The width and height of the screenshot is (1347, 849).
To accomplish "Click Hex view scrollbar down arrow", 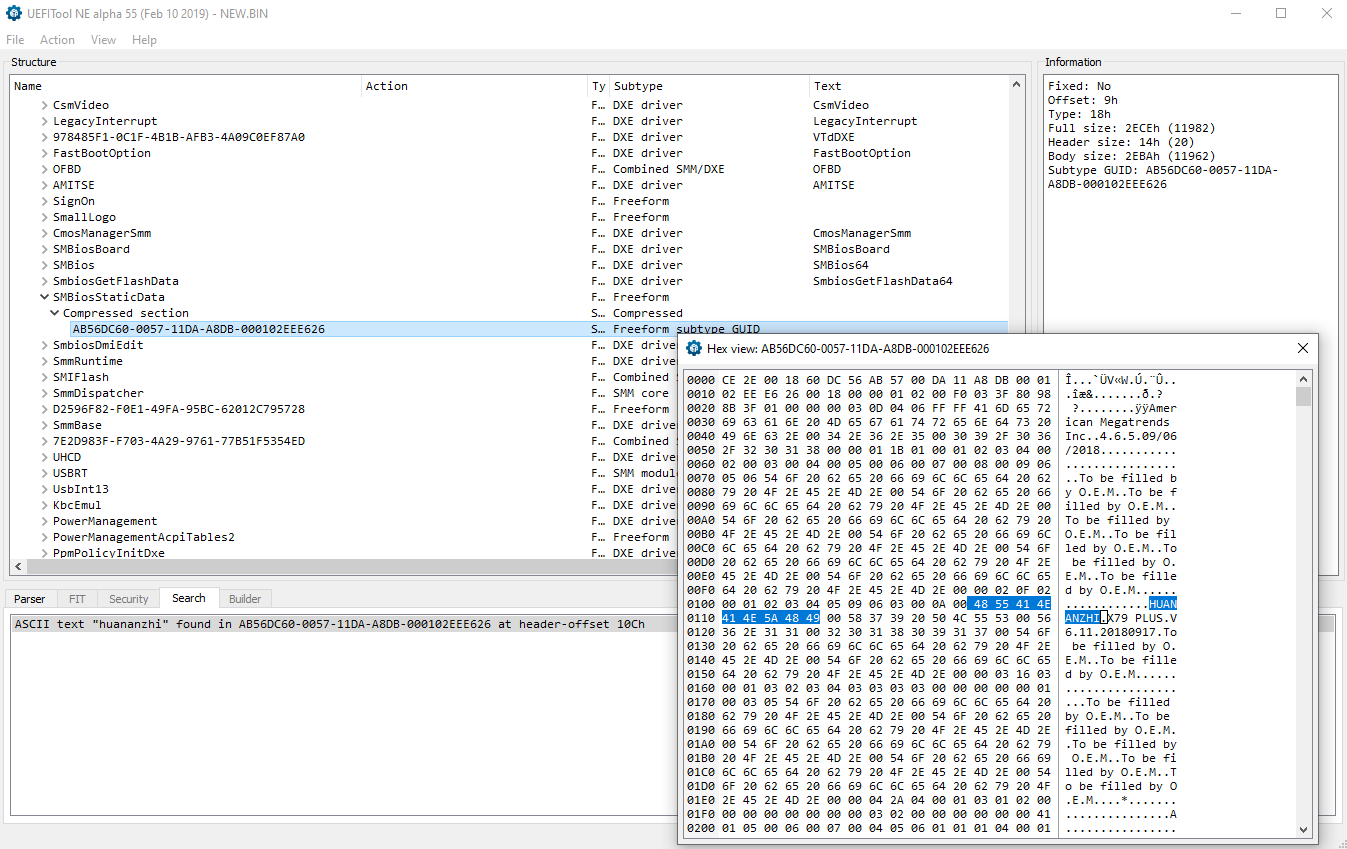I will (1303, 830).
